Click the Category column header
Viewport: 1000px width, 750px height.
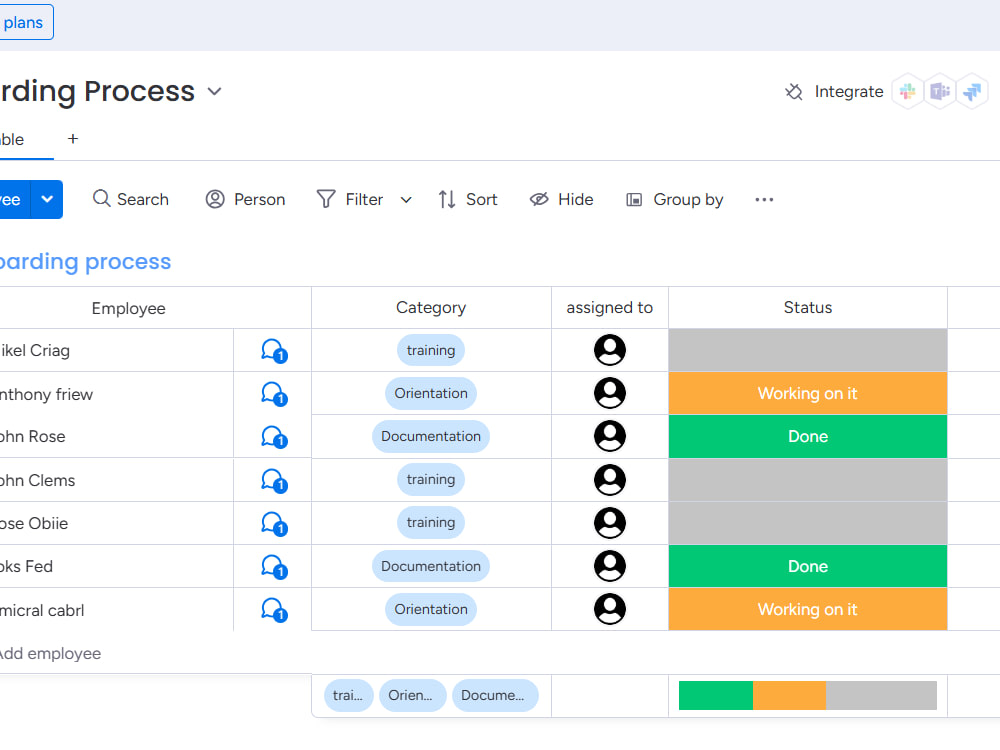coord(431,307)
